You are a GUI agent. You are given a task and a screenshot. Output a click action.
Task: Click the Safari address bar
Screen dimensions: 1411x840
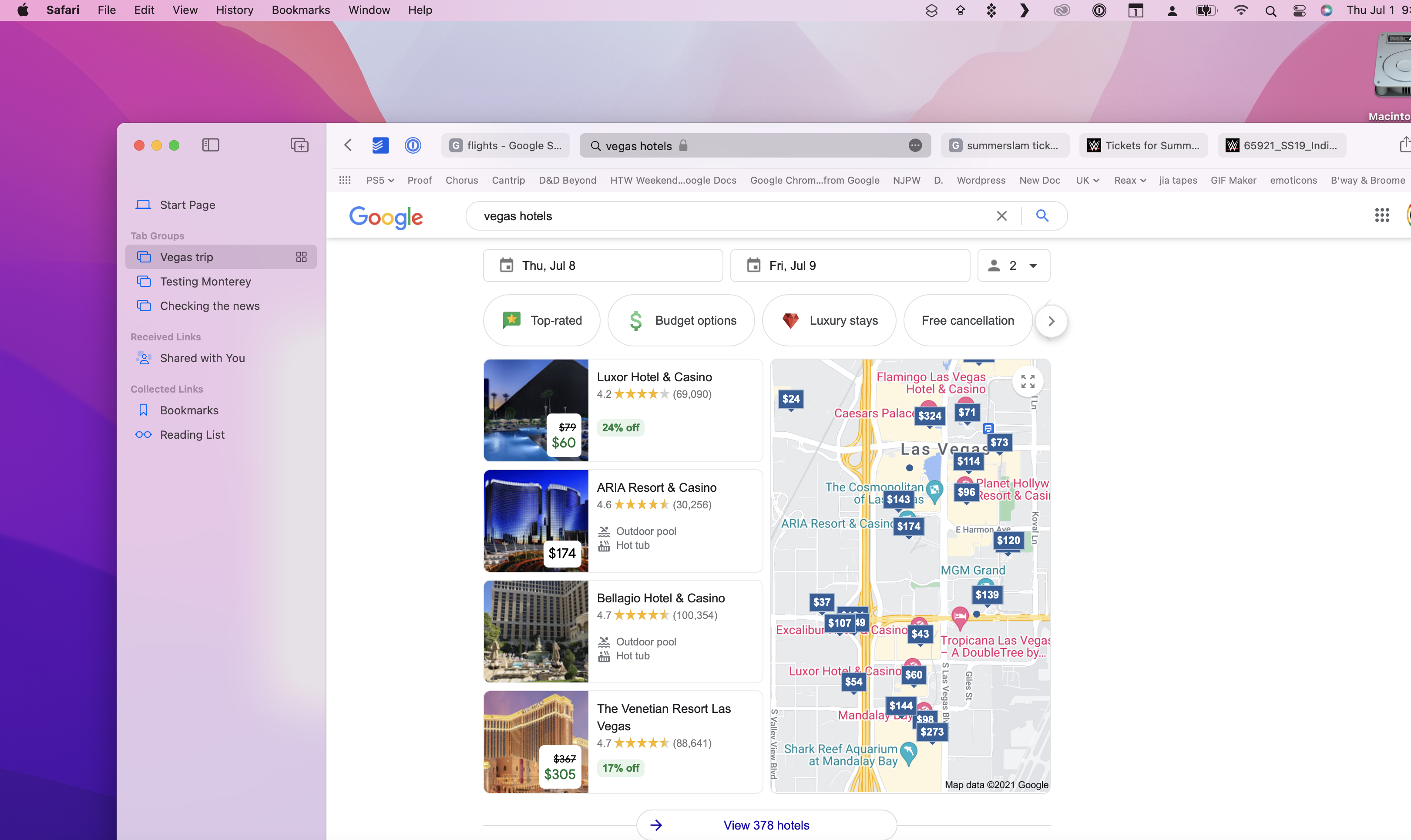(x=755, y=145)
